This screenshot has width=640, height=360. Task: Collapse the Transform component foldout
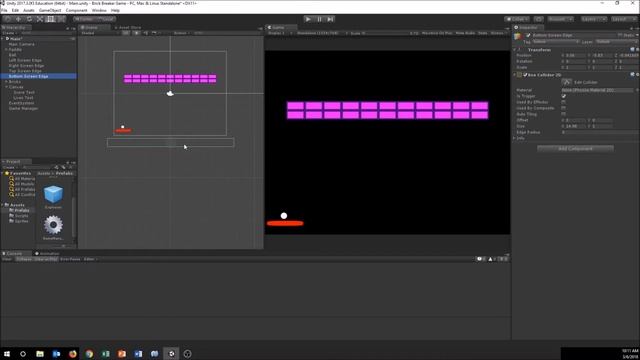click(x=515, y=49)
